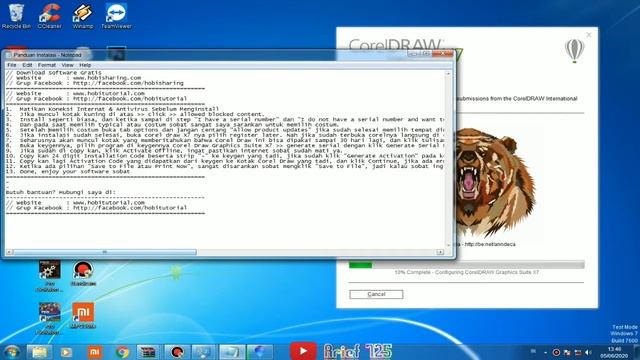Screen dimensions: 640x360
Task: Click the CorelDRAW balloon logo
Action: pos(574,51)
